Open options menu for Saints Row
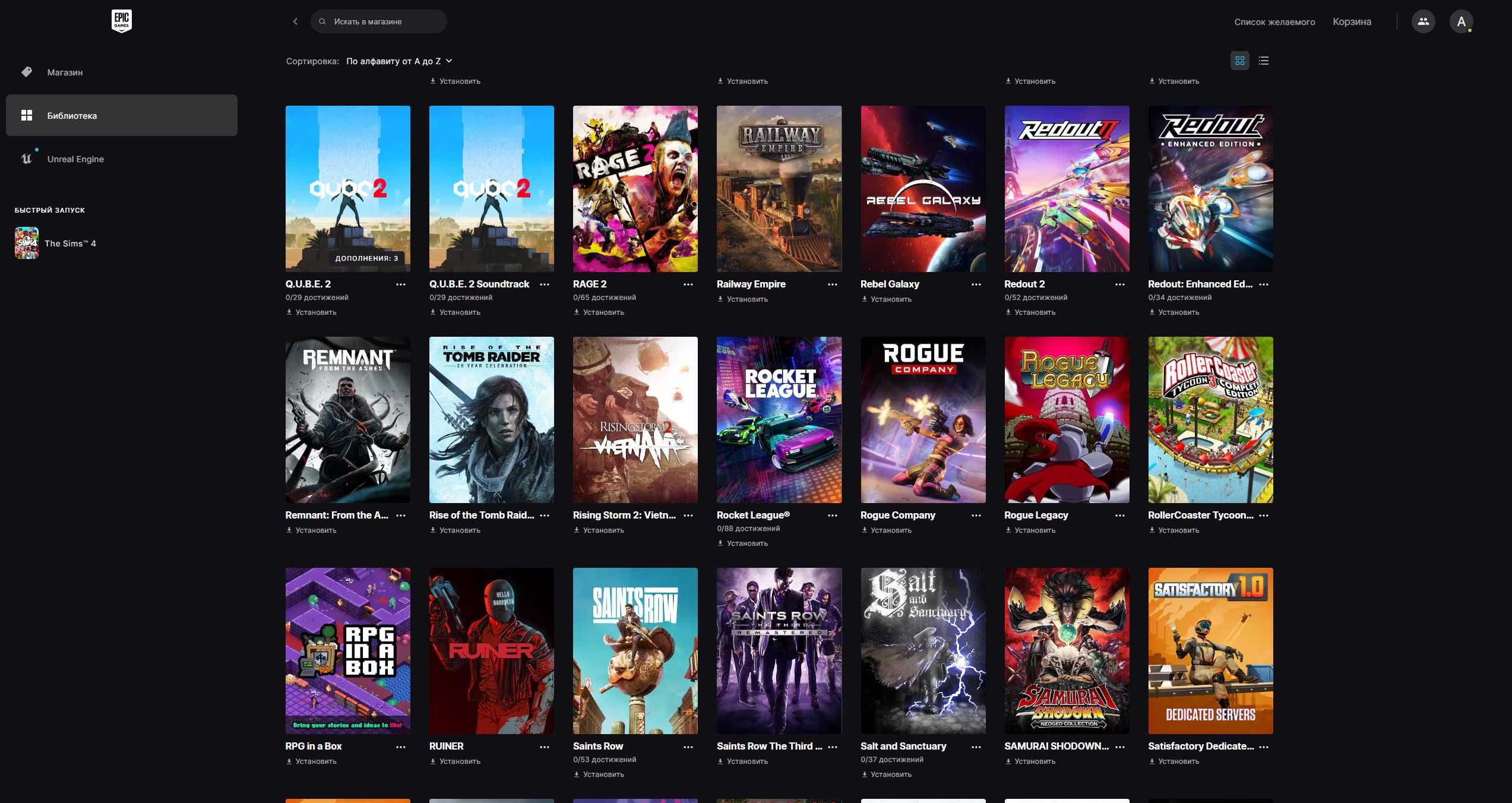1512x803 pixels. pyautogui.click(x=688, y=747)
